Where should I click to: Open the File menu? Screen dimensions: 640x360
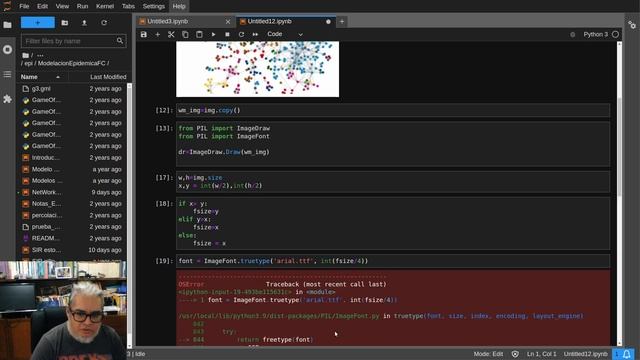pos(24,6)
